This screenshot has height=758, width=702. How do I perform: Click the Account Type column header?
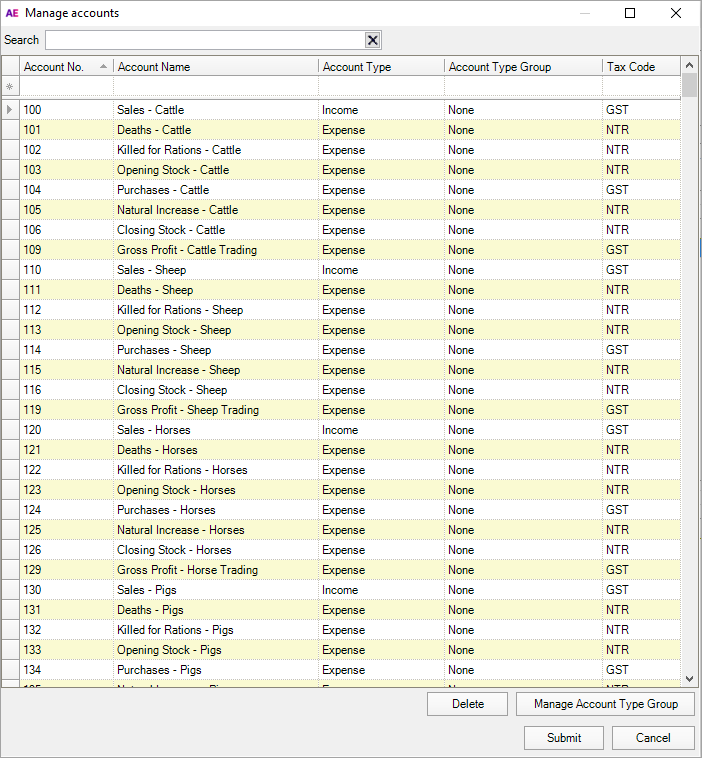380,67
